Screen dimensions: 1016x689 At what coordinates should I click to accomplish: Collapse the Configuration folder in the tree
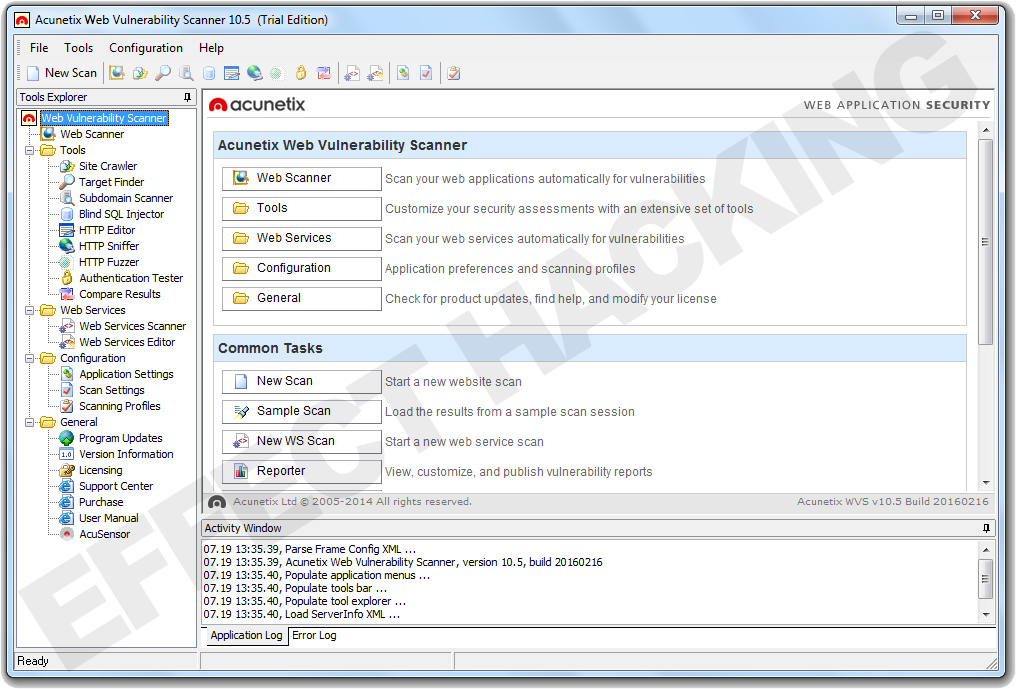click(29, 358)
